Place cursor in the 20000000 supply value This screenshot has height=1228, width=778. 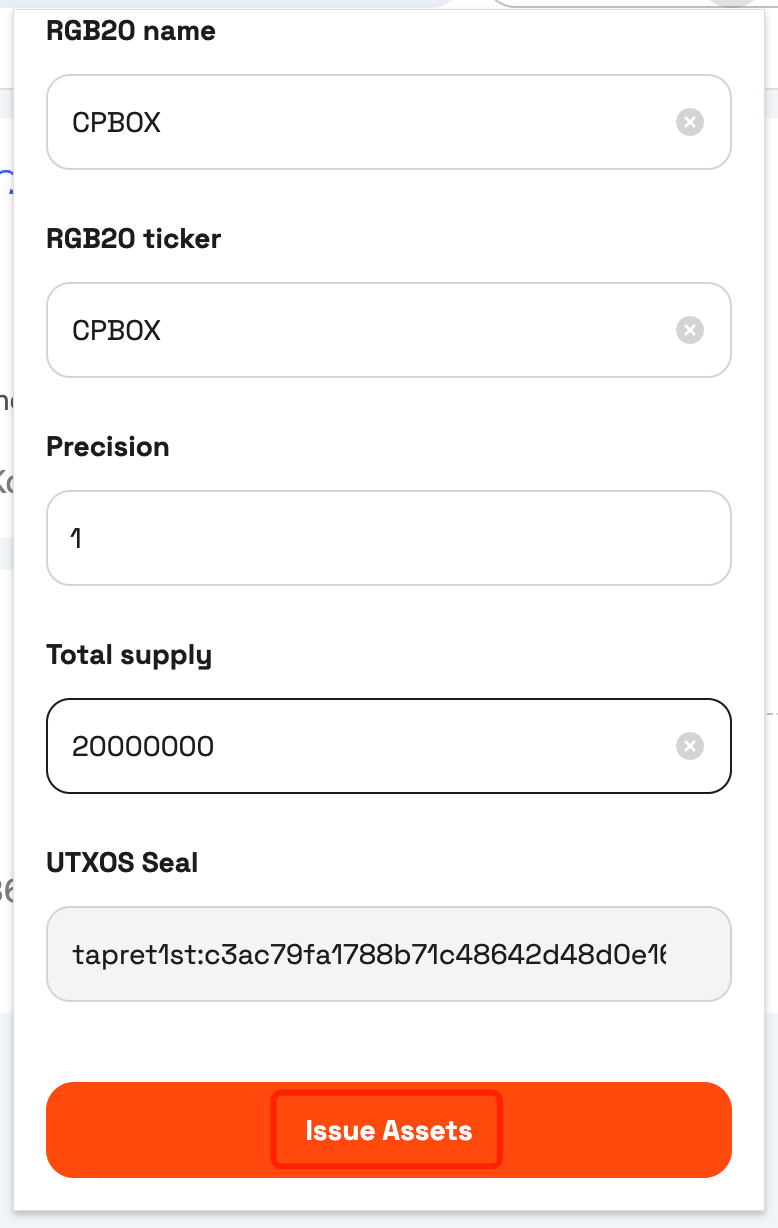[143, 746]
